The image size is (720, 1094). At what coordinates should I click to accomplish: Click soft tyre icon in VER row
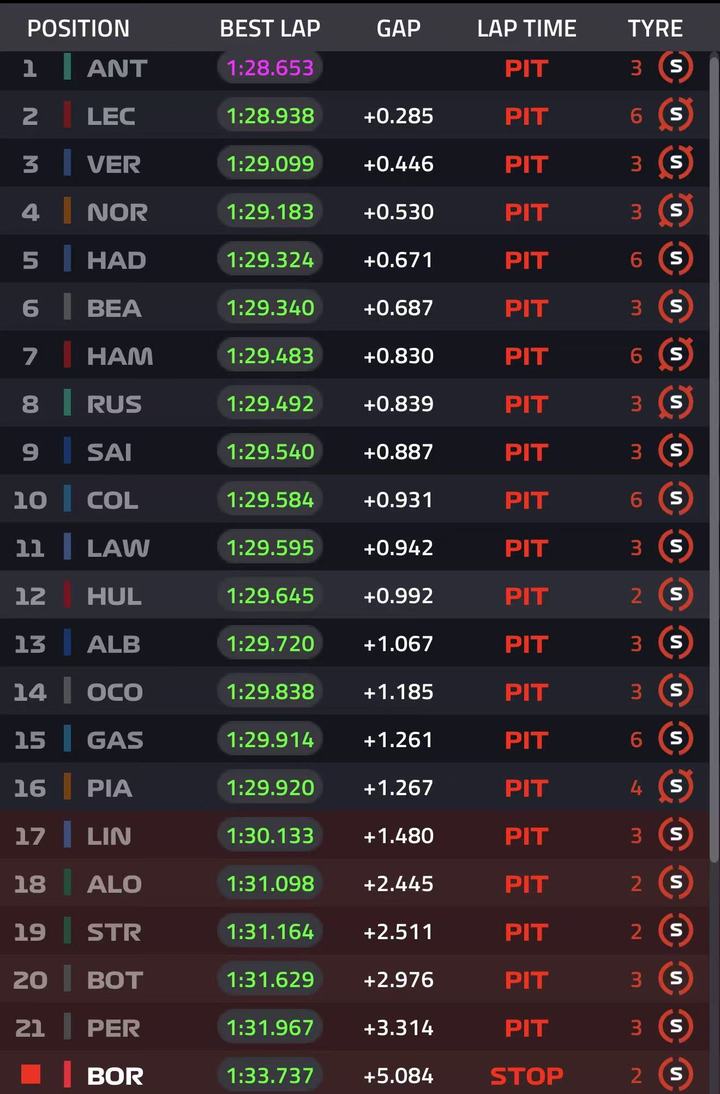point(675,163)
